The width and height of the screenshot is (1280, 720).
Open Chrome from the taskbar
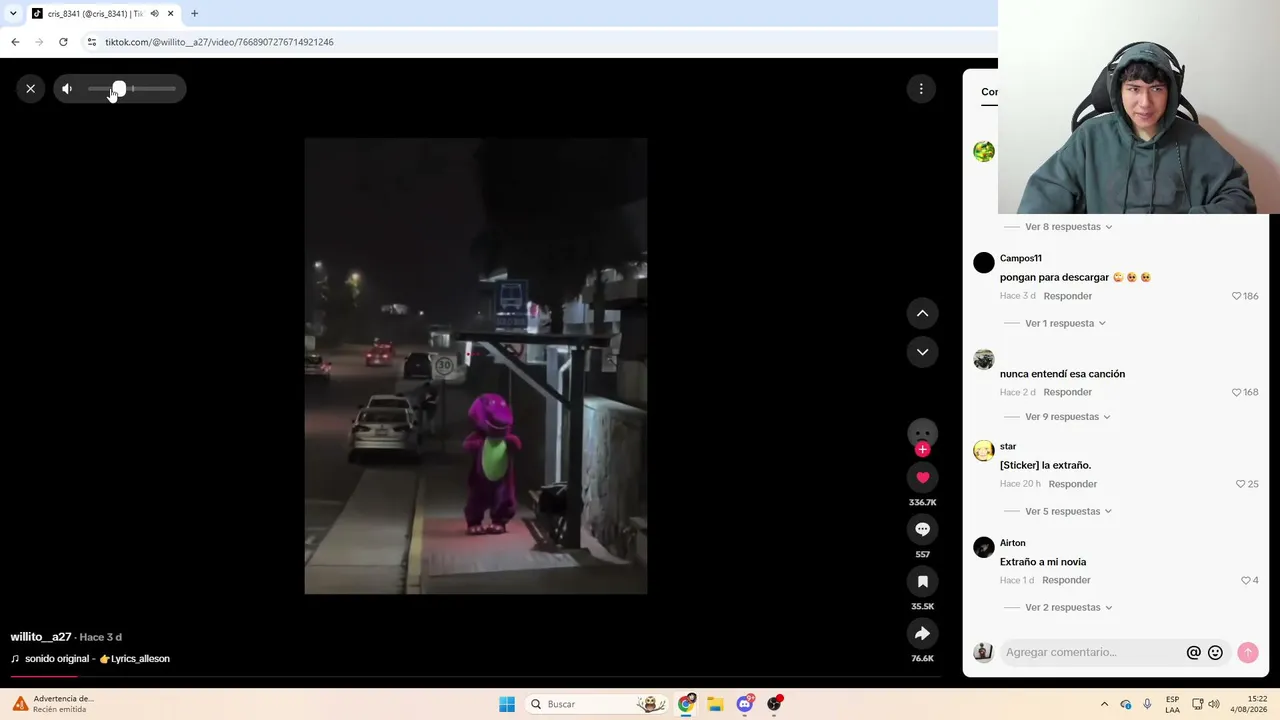686,704
